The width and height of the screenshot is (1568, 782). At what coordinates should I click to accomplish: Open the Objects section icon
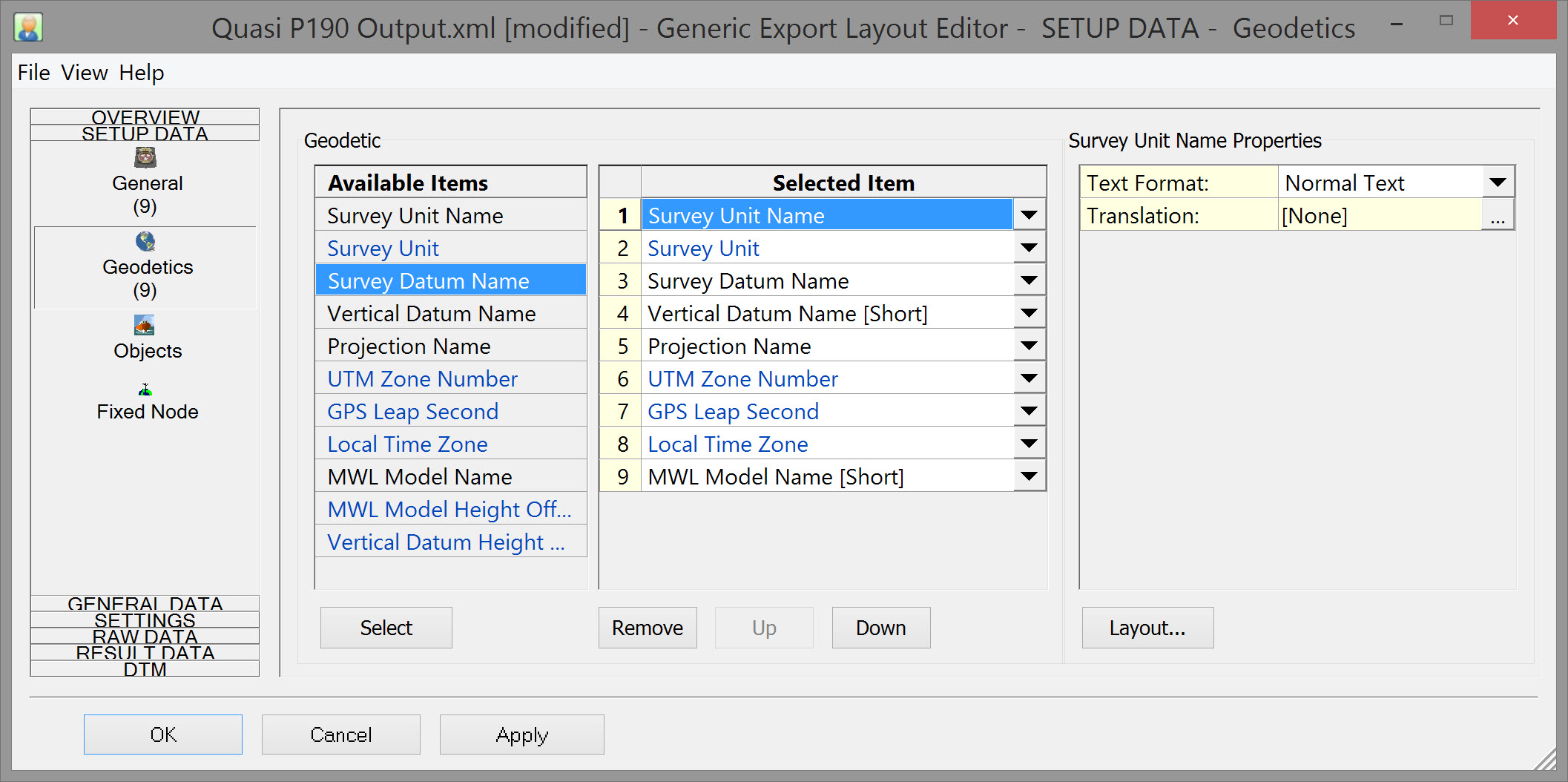point(145,326)
